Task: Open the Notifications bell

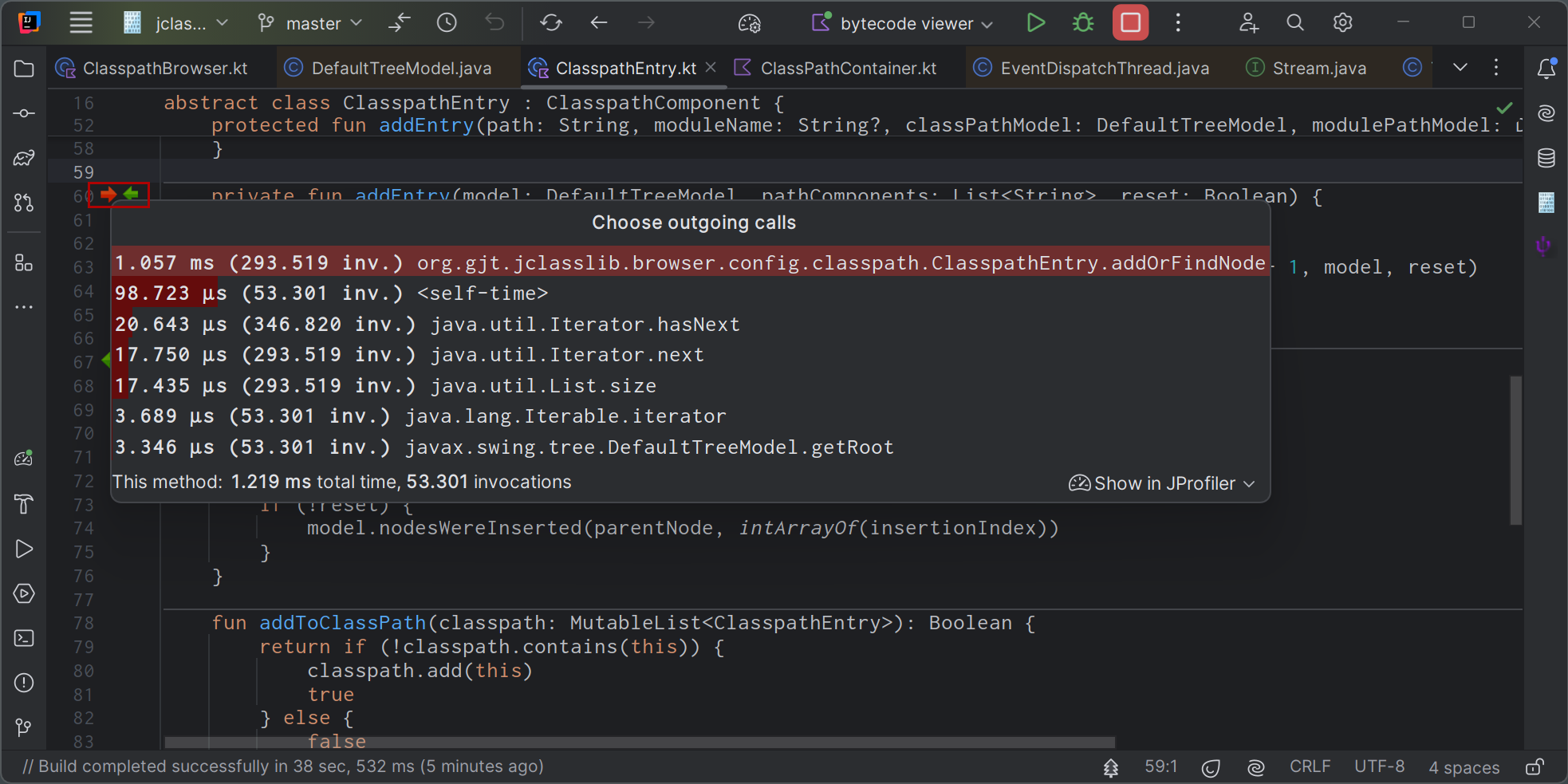Action: [x=1546, y=69]
